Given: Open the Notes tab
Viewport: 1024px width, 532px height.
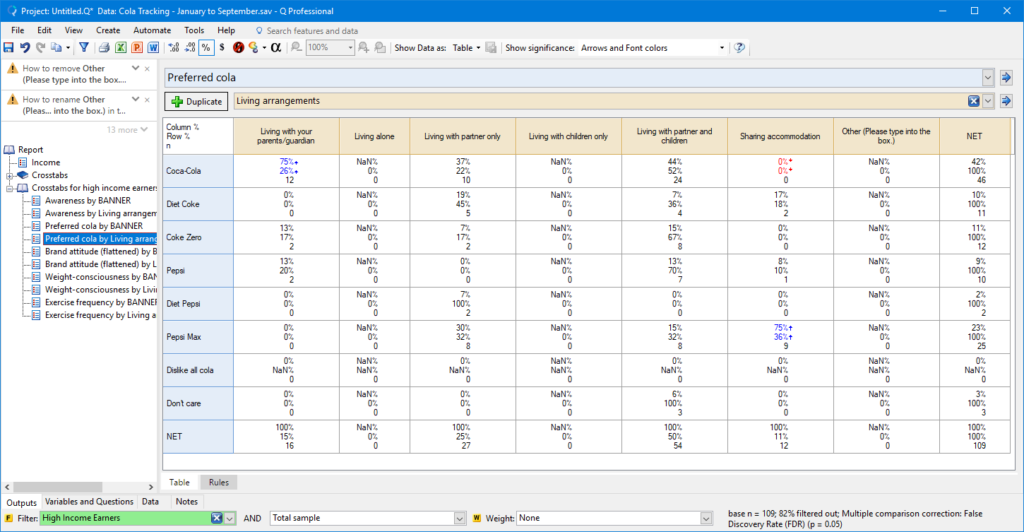Looking at the screenshot, I should click(x=186, y=501).
